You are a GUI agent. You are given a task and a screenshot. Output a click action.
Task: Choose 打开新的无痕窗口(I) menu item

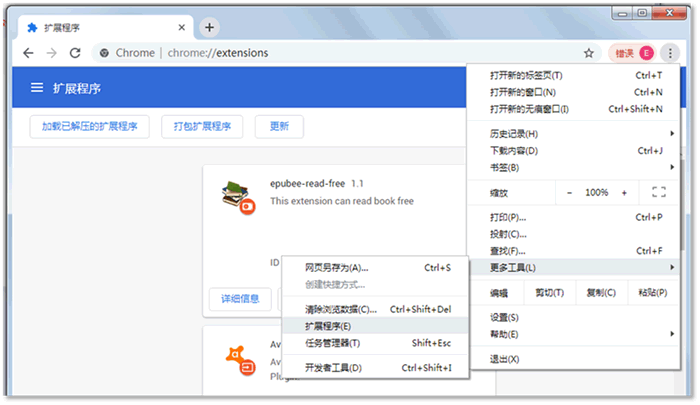(x=574, y=109)
